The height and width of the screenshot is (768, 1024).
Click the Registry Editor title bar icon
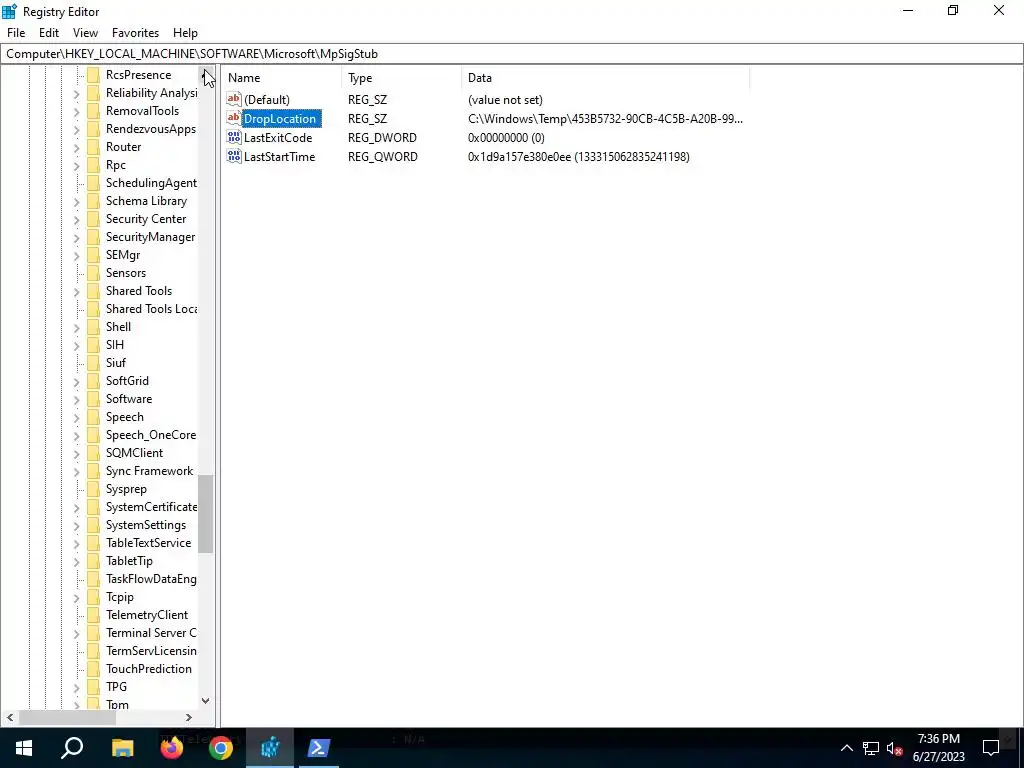pyautogui.click(x=9, y=11)
